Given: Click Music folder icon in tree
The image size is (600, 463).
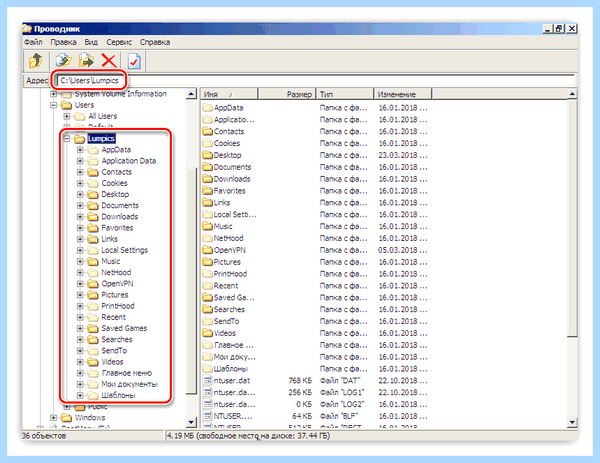Looking at the screenshot, I should 93,261.
